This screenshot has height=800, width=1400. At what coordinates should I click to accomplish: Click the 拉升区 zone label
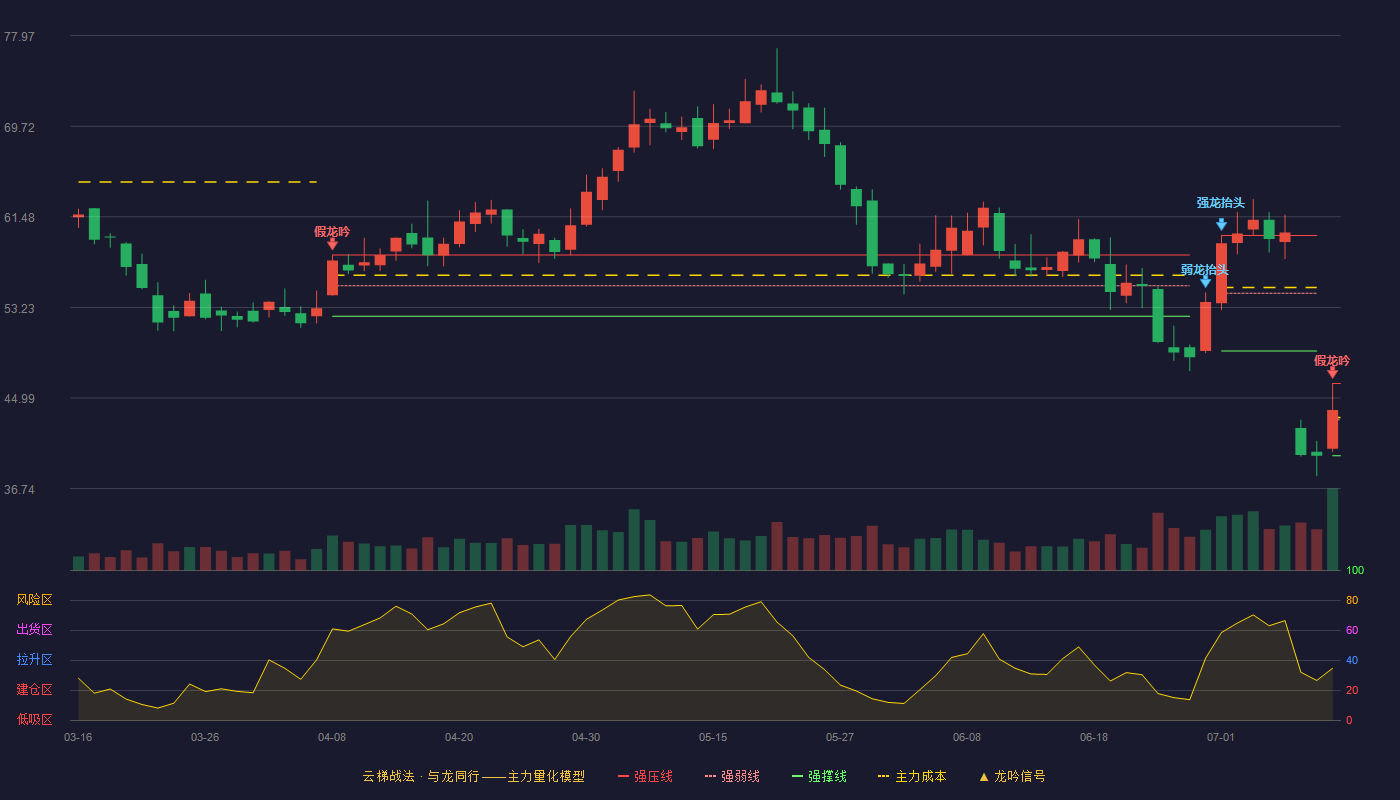(x=34, y=660)
